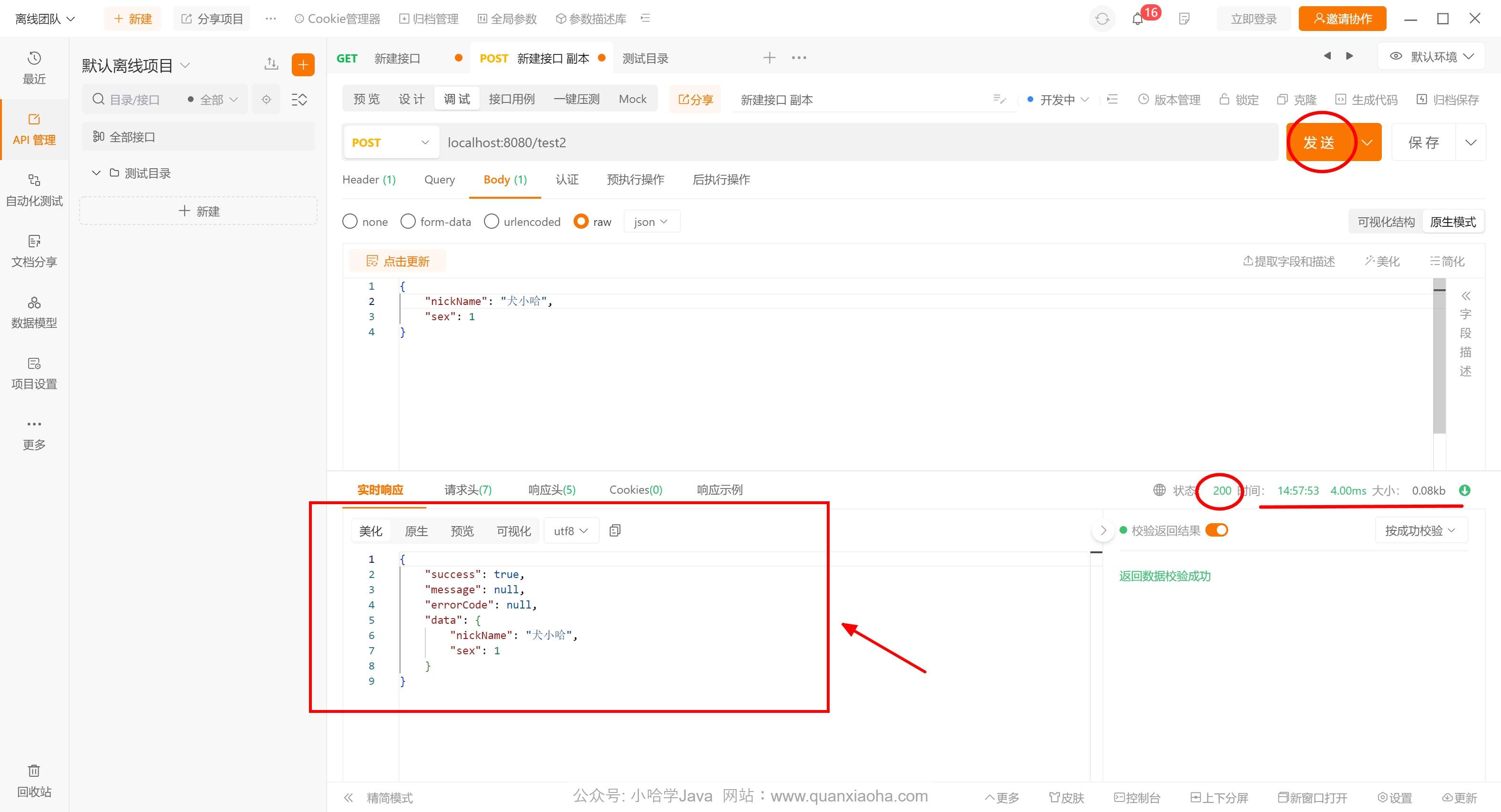Click the notification bell icon

click(1137, 19)
